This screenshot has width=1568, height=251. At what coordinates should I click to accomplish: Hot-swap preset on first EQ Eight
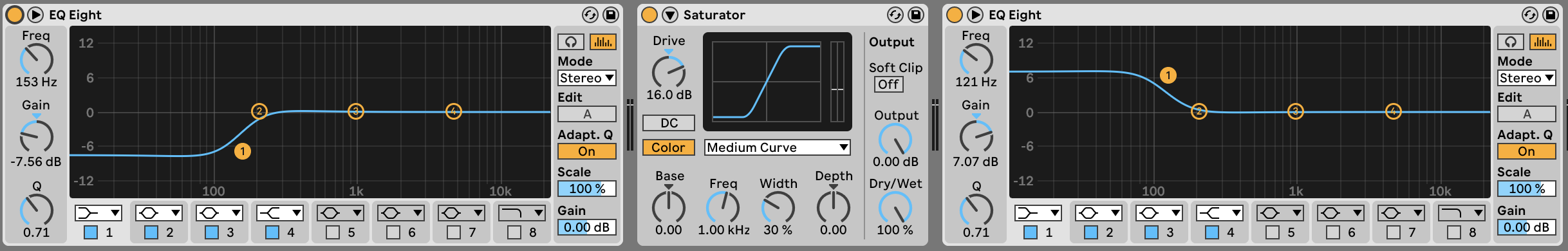(x=590, y=14)
